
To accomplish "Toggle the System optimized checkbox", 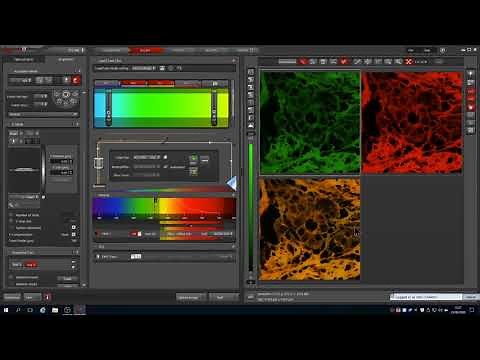I will pyautogui.click(x=74, y=227).
